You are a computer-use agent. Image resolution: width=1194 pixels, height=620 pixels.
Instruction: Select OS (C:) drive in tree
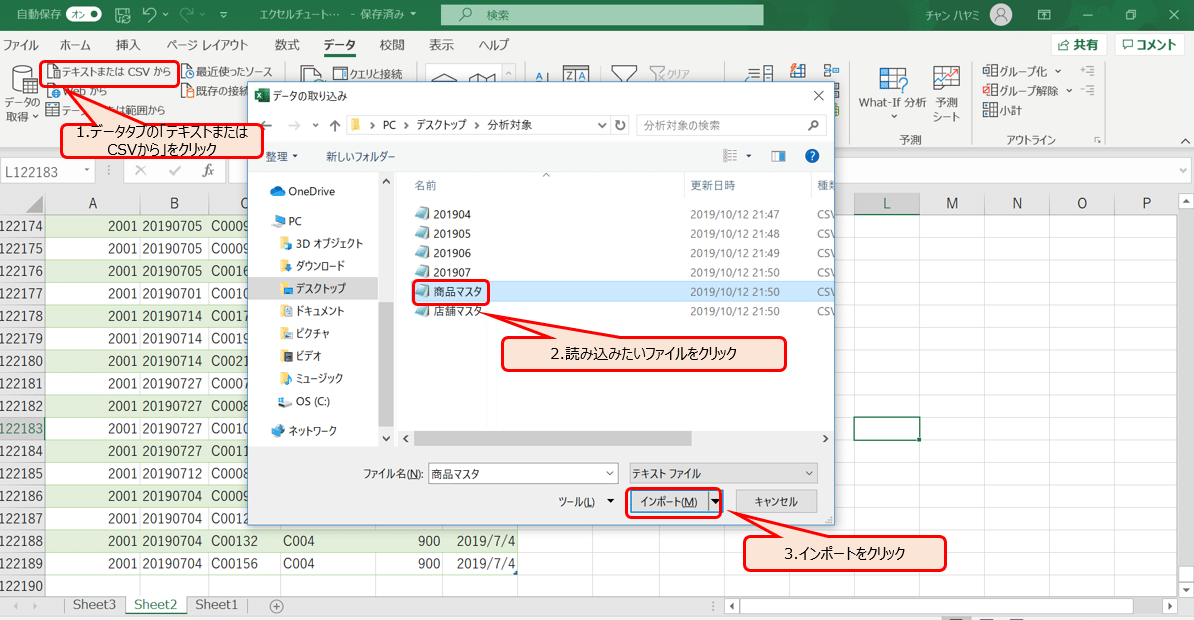point(305,401)
